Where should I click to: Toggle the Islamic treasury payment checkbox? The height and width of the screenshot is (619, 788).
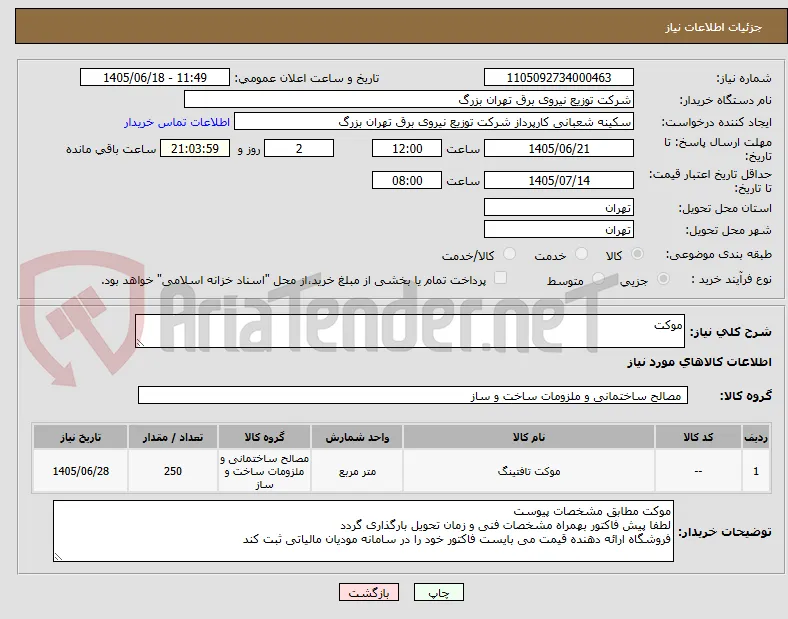point(501,278)
